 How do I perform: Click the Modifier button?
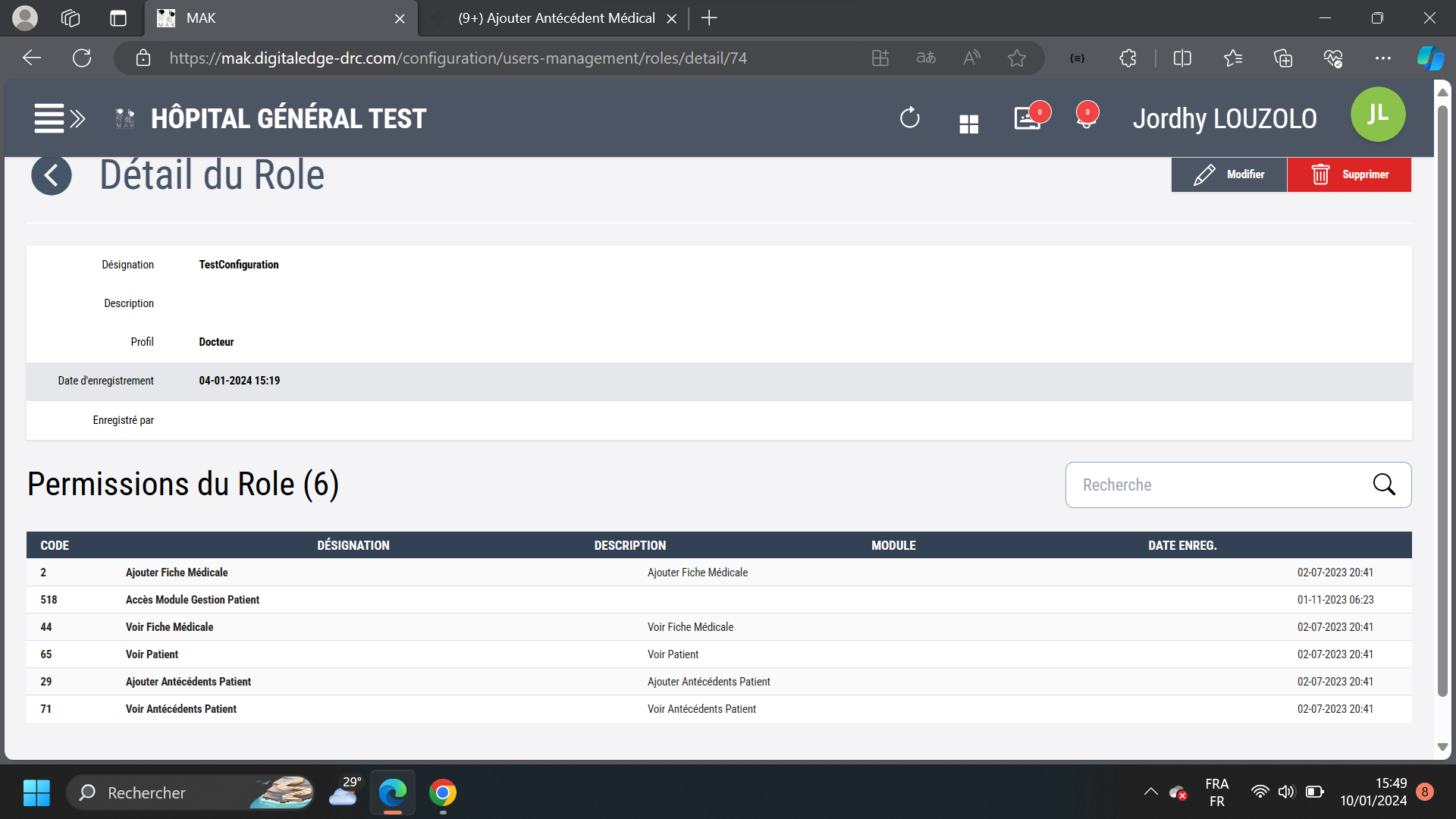pyautogui.click(x=1228, y=174)
